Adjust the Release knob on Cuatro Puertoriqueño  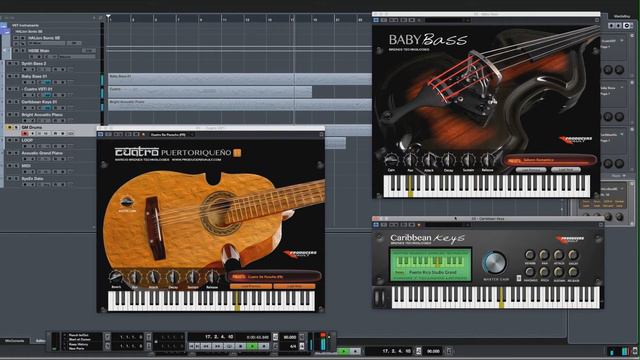(x=212, y=277)
